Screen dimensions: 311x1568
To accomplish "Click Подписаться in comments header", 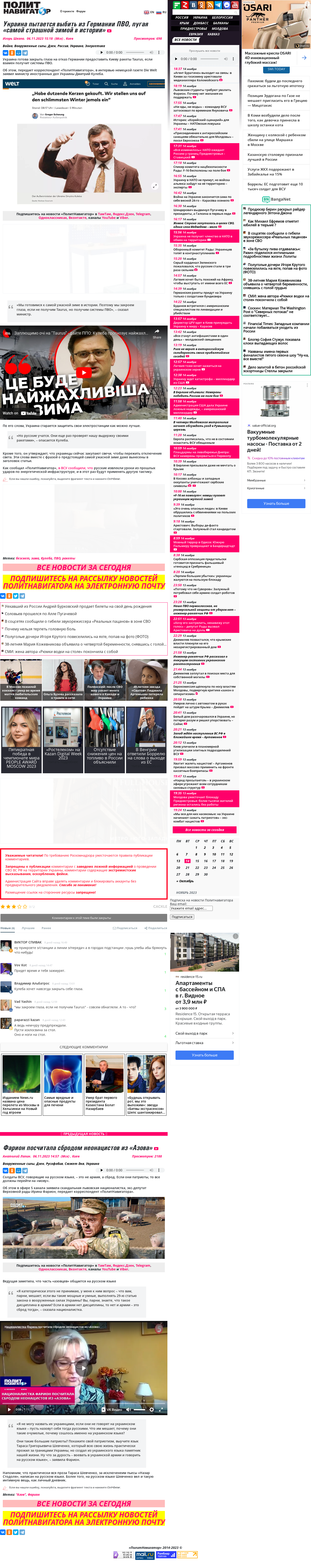I will tap(125, 928).
